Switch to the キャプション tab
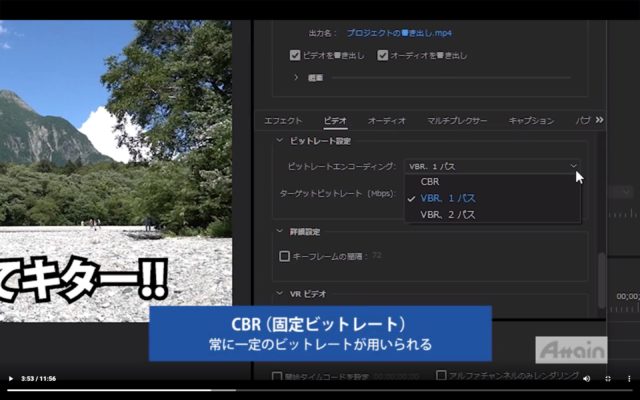This screenshot has width=640, height=400. (x=531, y=121)
